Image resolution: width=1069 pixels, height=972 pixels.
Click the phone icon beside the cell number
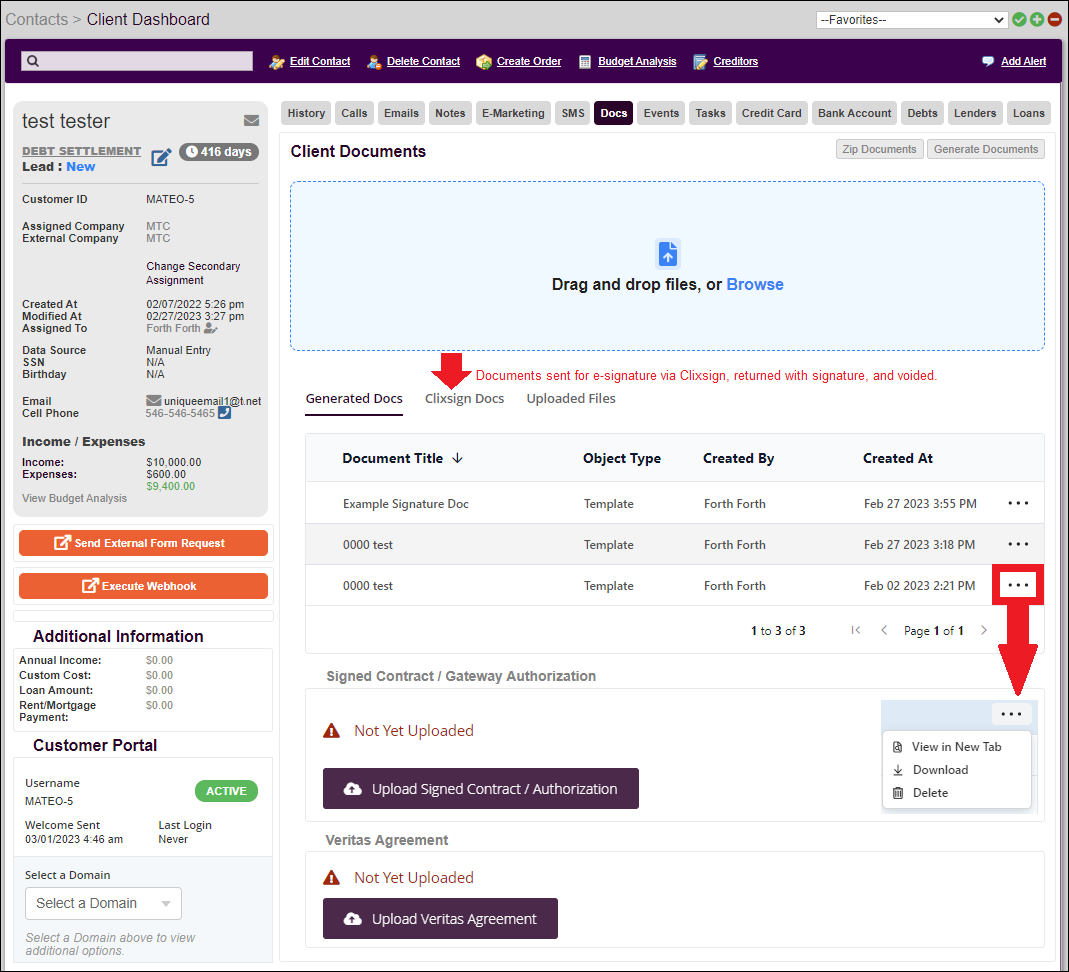(224, 413)
